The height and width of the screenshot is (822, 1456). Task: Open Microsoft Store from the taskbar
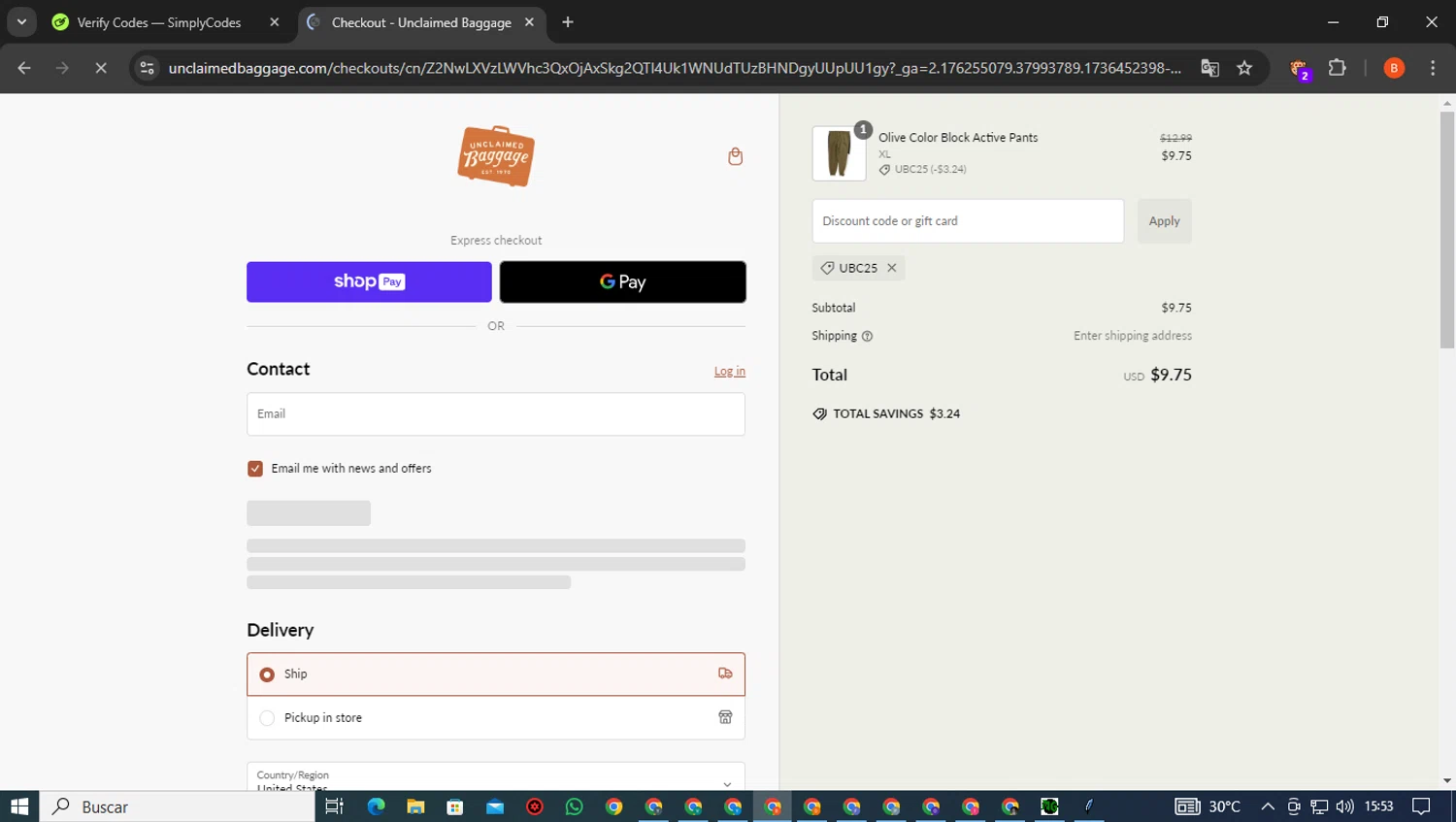click(x=455, y=806)
